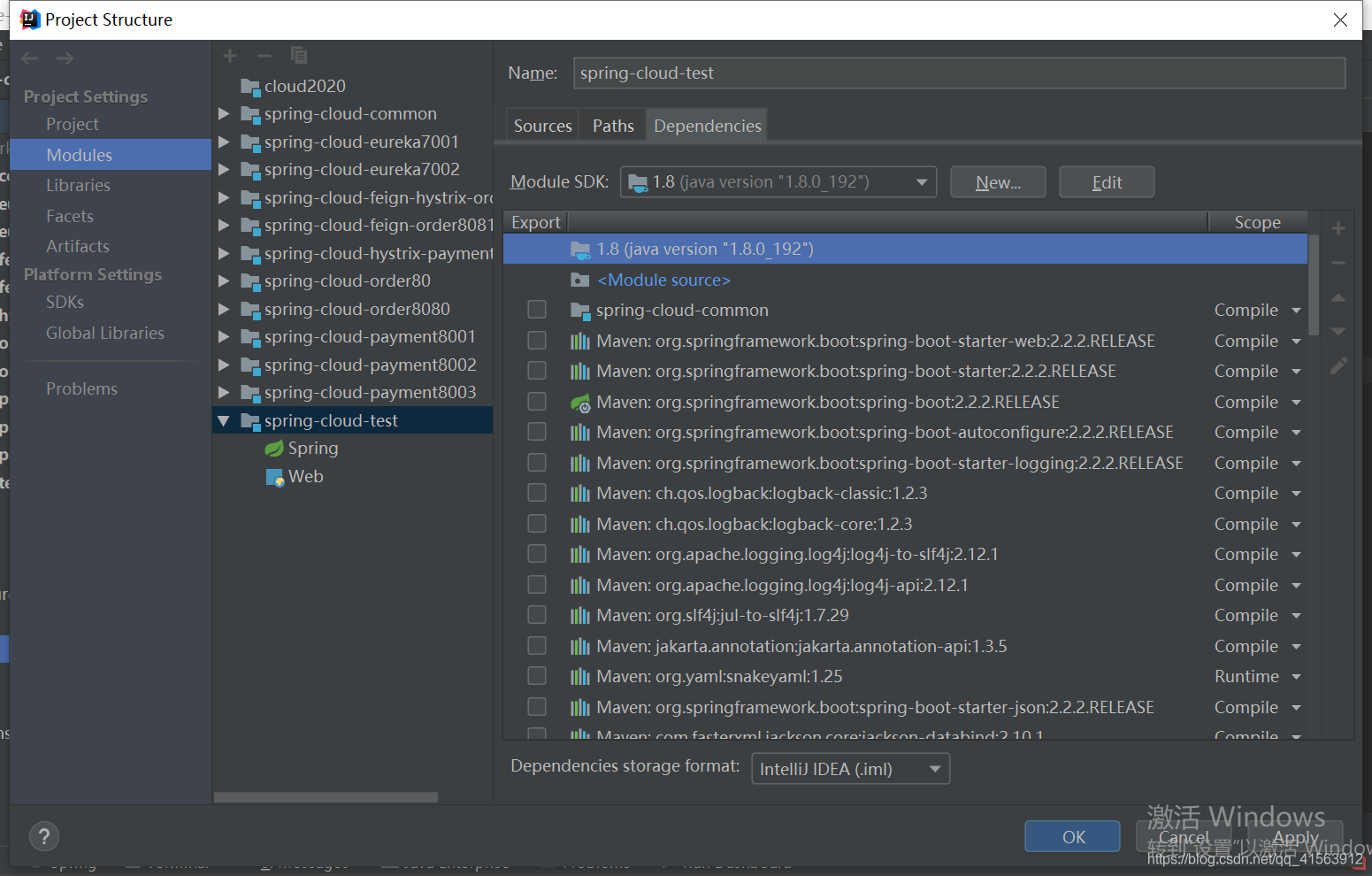Viewport: 1372px width, 876px height.
Task: Select the Dependencies tab
Action: coord(708,126)
